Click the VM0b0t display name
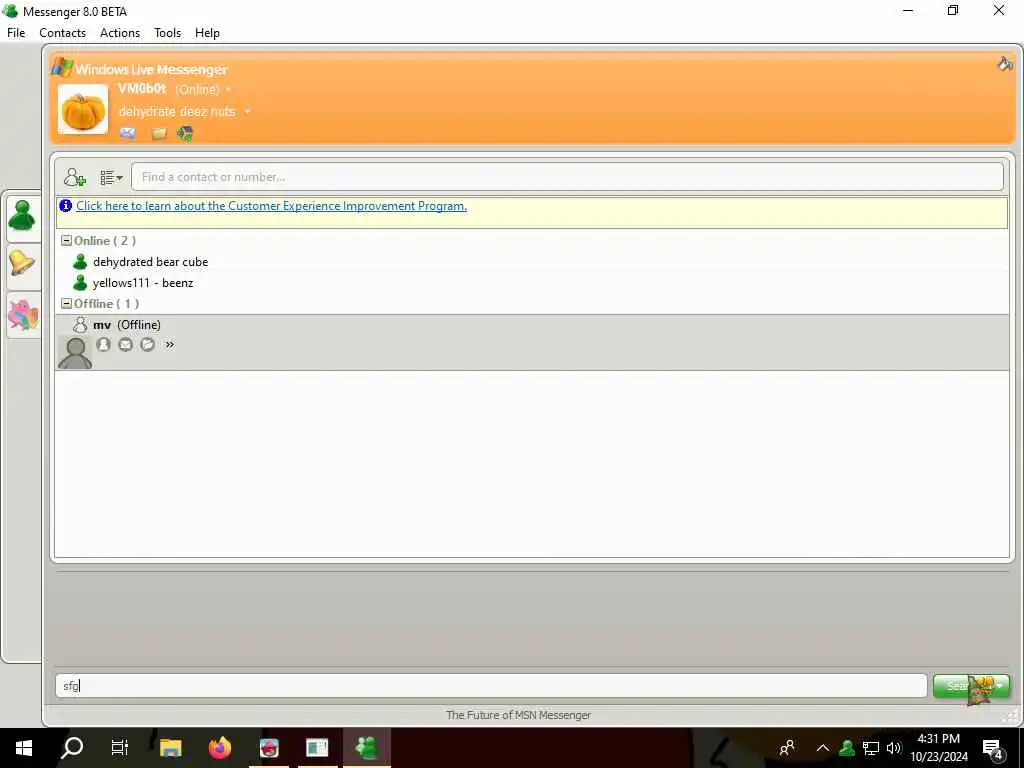The image size is (1024, 768). coord(142,89)
